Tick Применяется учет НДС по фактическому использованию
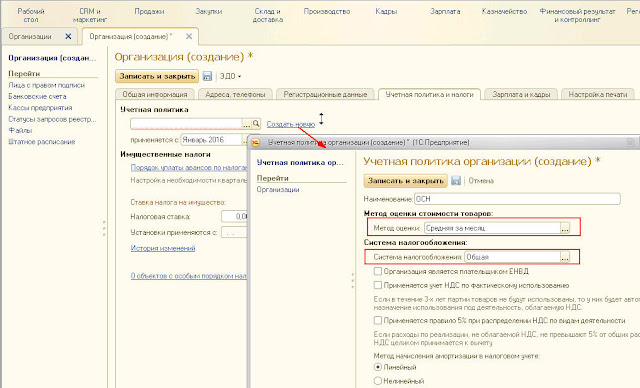Viewport: 640px width, 388px height. (x=378, y=285)
